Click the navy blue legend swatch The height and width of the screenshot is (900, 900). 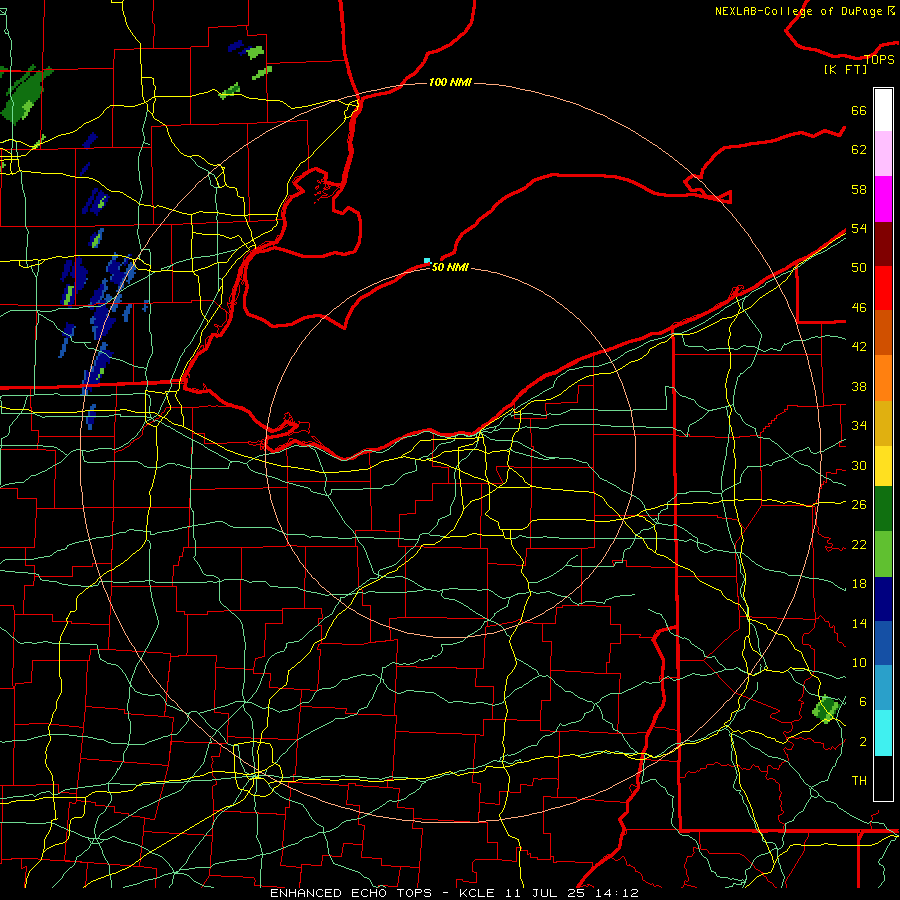coord(883,599)
